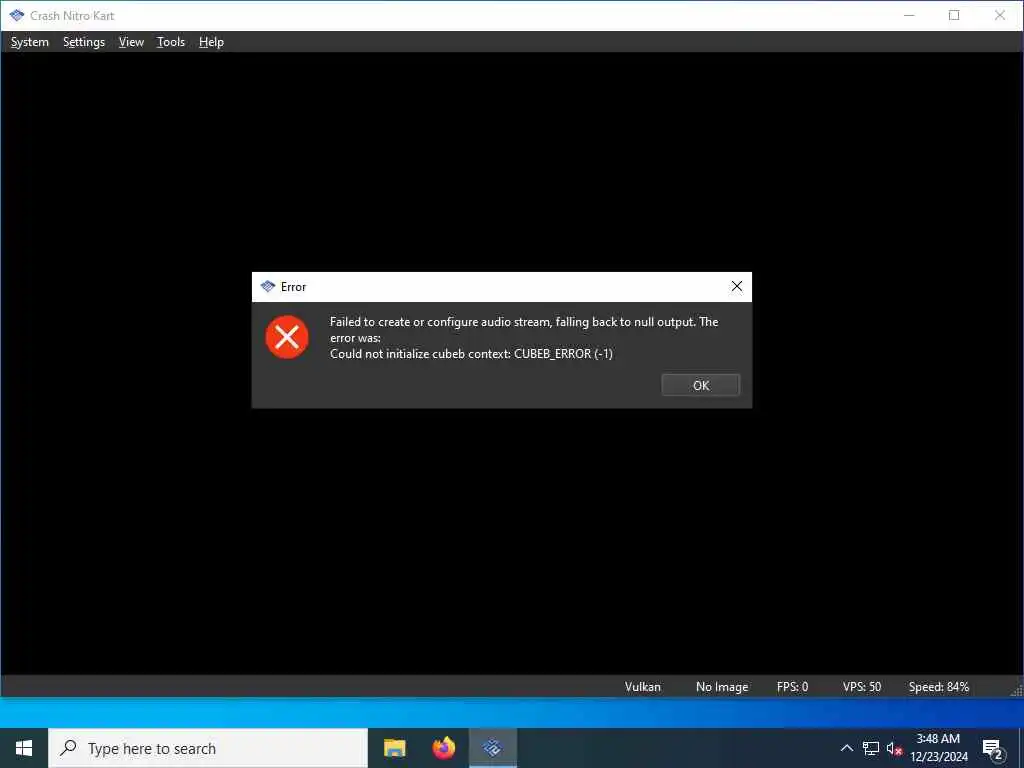Open the View menu
Image resolution: width=1024 pixels, height=768 pixels.
pyautogui.click(x=131, y=42)
